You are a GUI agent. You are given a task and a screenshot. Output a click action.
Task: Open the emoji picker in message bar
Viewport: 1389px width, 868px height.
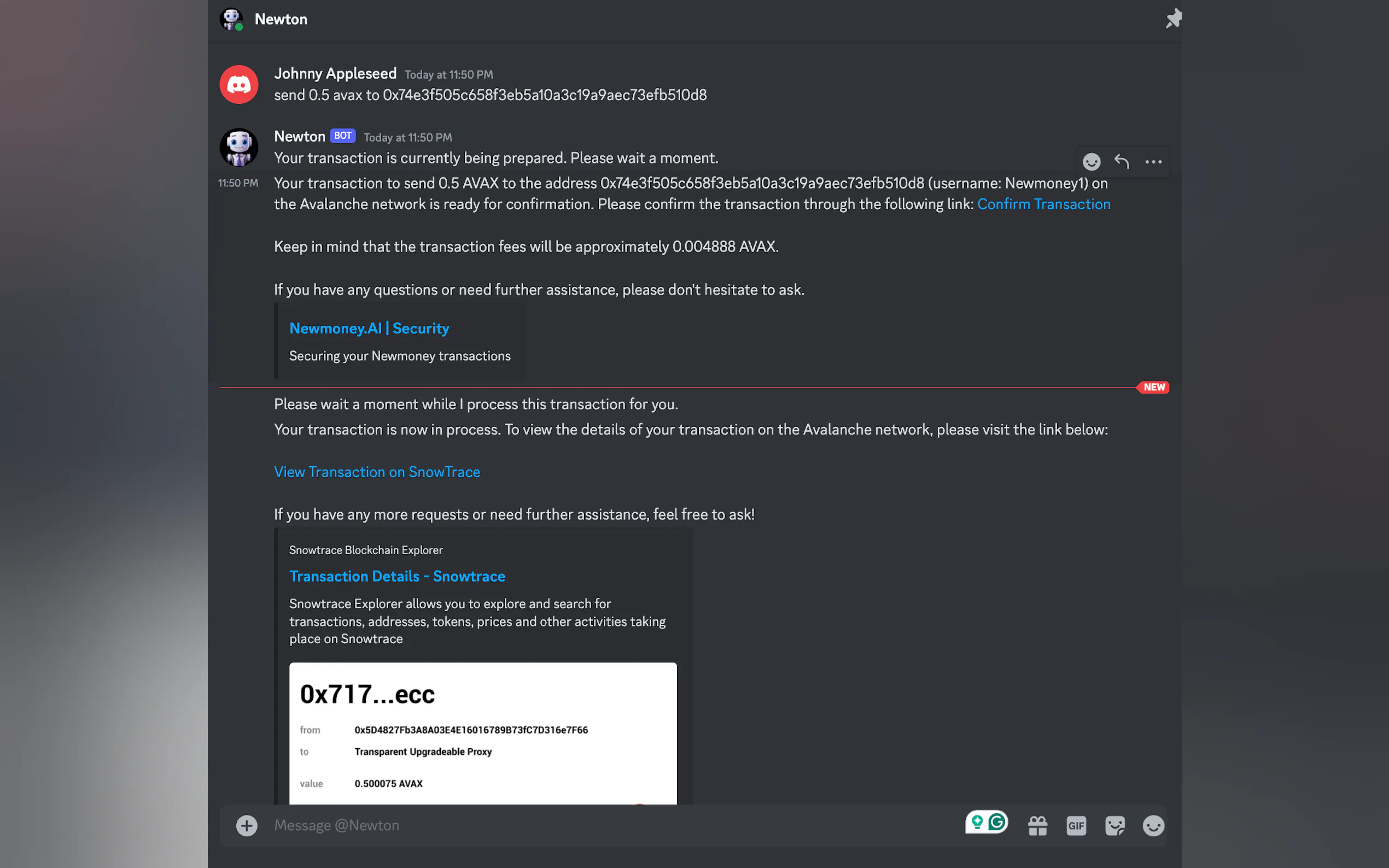pos(1153,825)
